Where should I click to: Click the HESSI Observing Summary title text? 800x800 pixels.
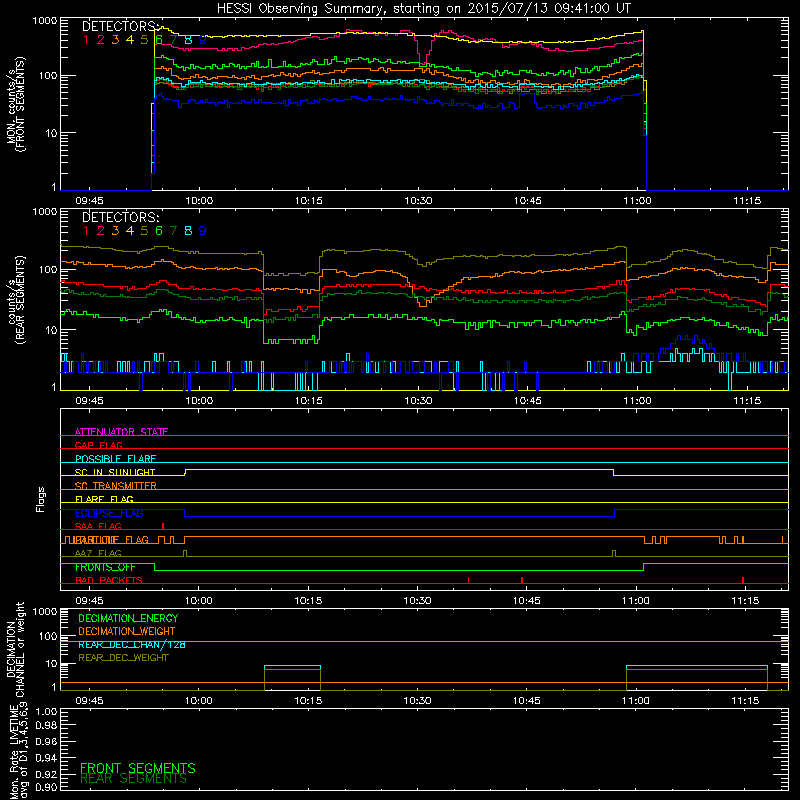423,9
